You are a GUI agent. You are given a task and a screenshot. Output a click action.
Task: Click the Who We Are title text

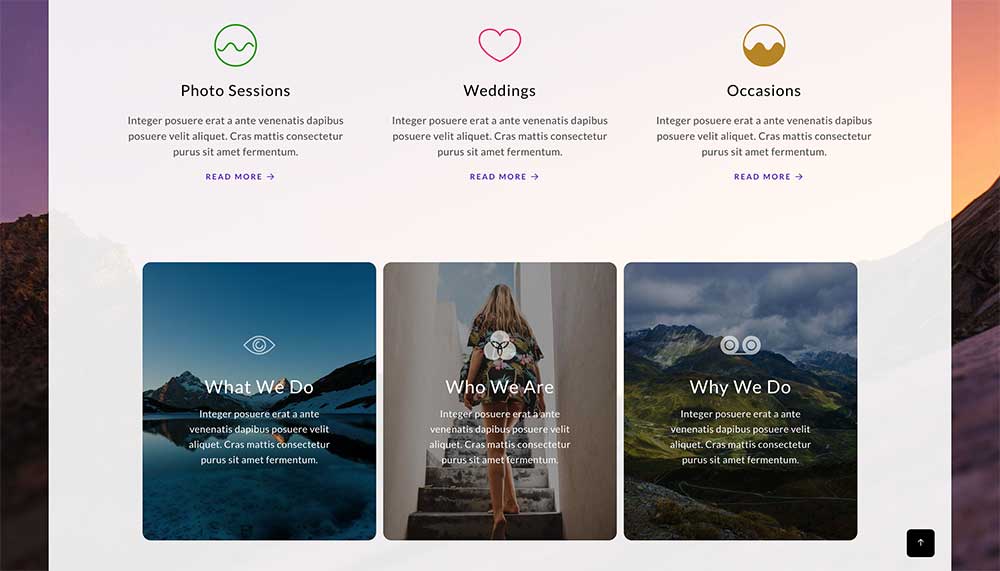[499, 387]
